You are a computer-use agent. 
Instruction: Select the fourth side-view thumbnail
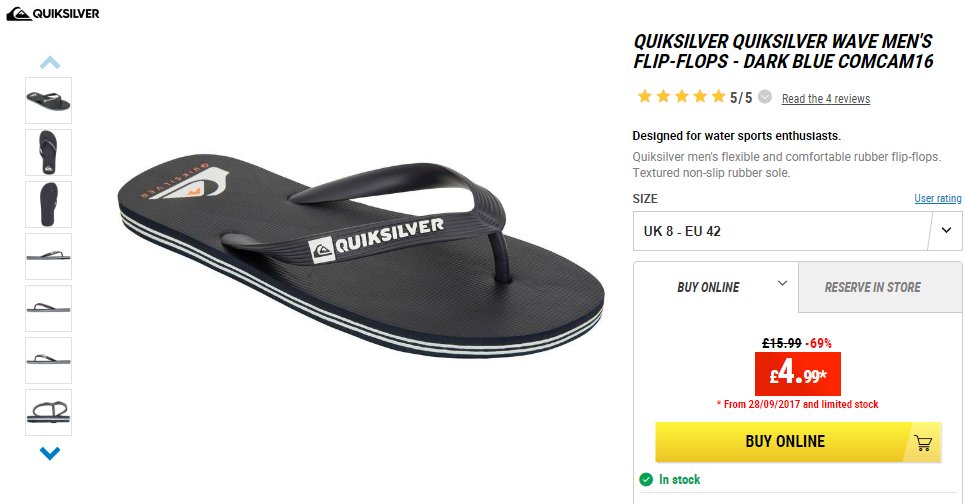(49, 256)
